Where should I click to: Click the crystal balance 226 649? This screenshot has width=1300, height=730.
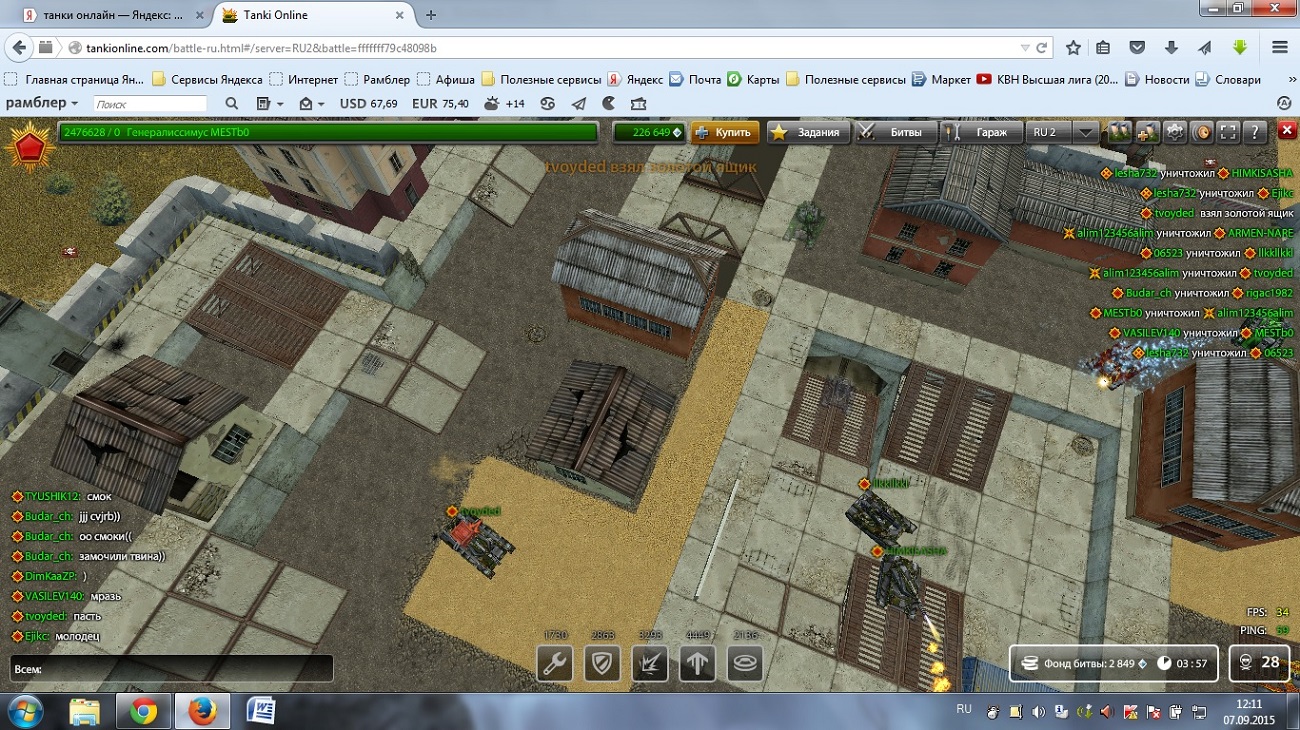[x=649, y=132]
